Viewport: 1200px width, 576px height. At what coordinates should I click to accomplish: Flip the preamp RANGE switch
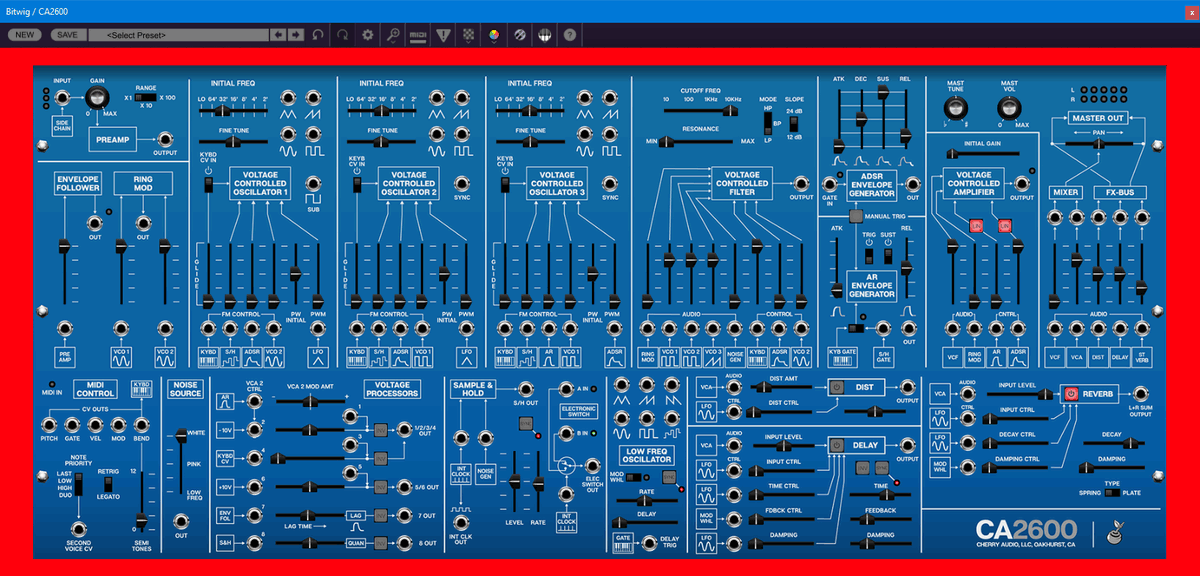[x=146, y=97]
